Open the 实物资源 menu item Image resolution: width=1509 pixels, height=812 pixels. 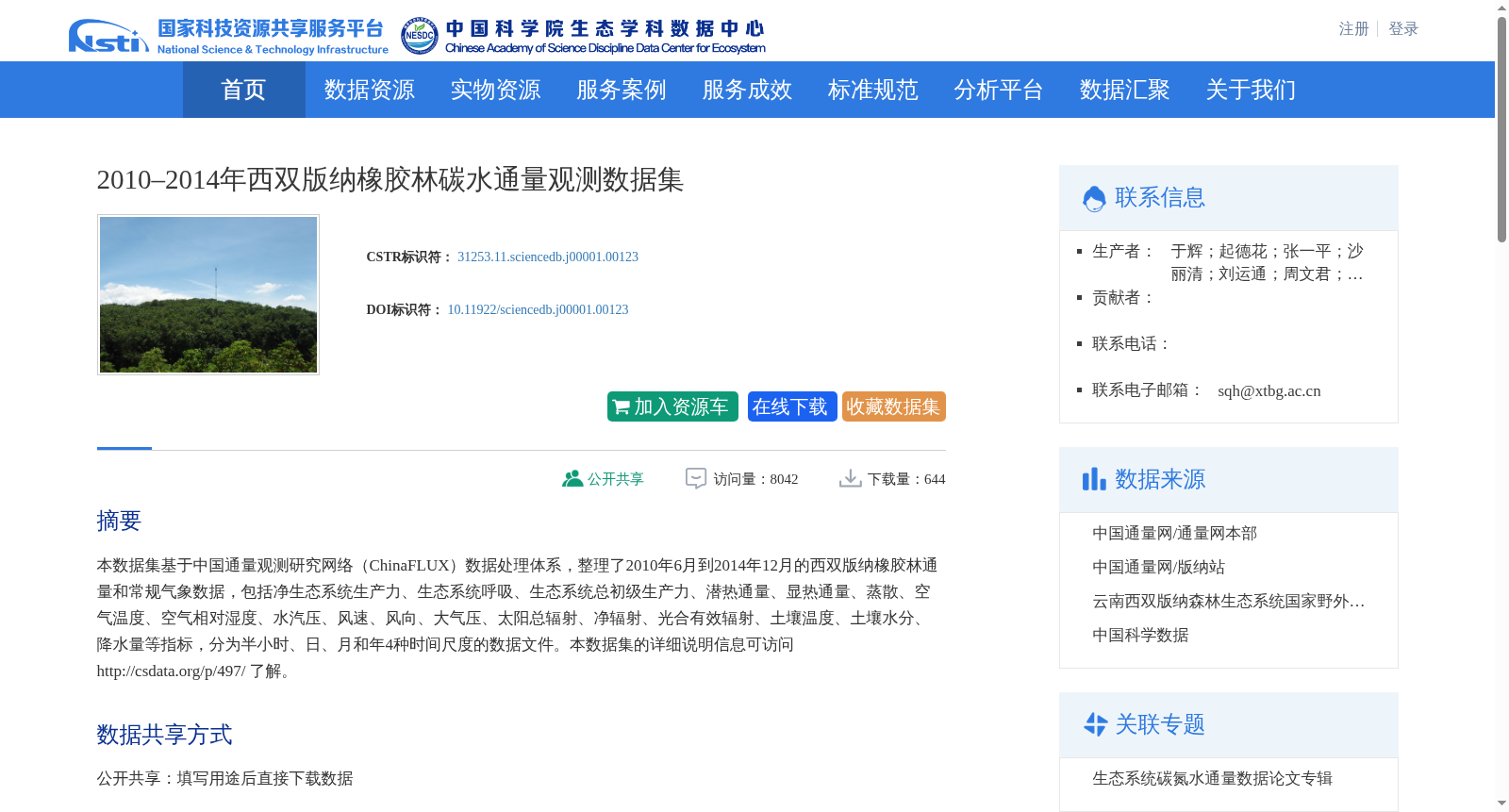495,90
